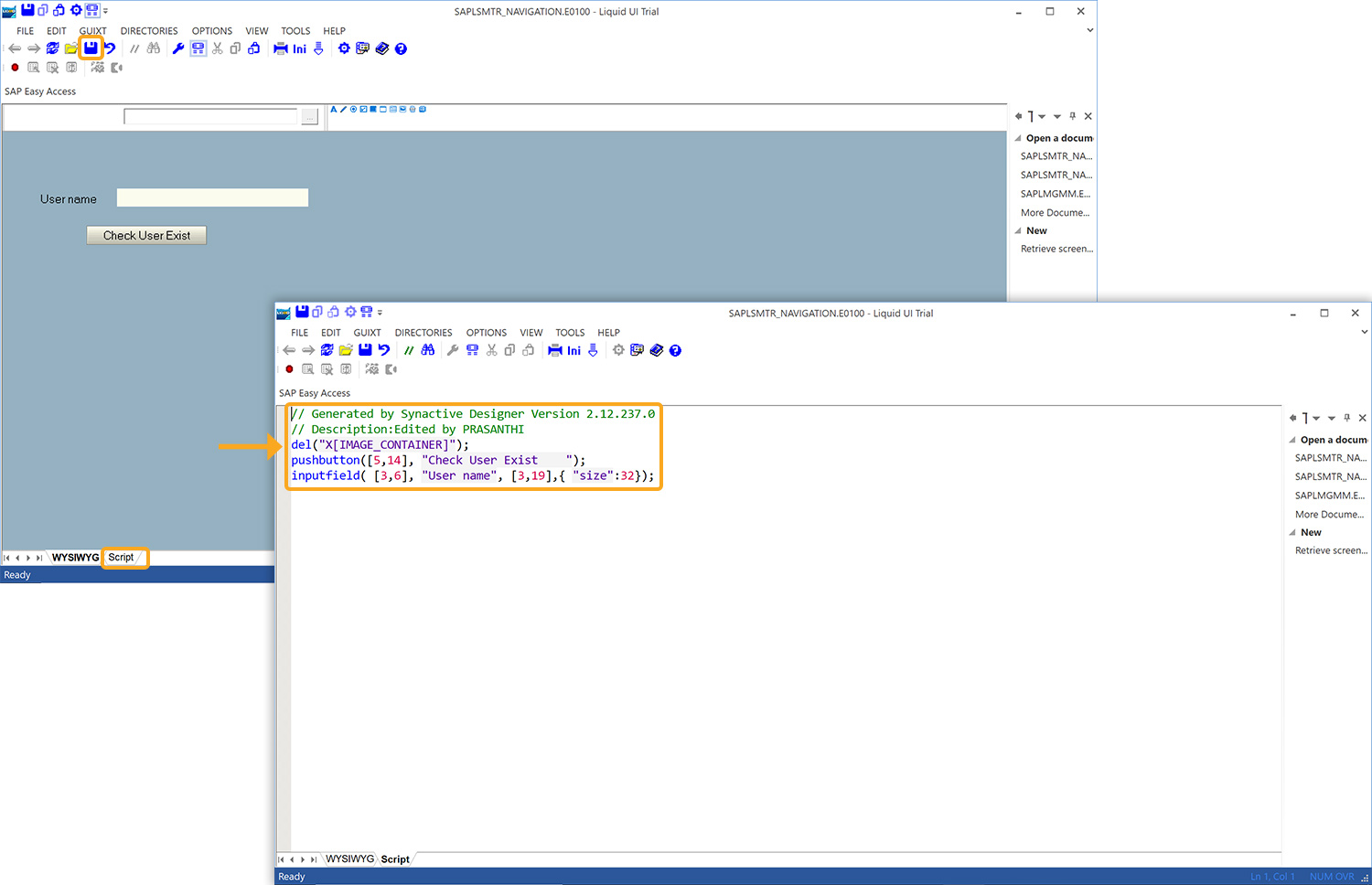Click the Help question mark in the Script window

[x=675, y=350]
